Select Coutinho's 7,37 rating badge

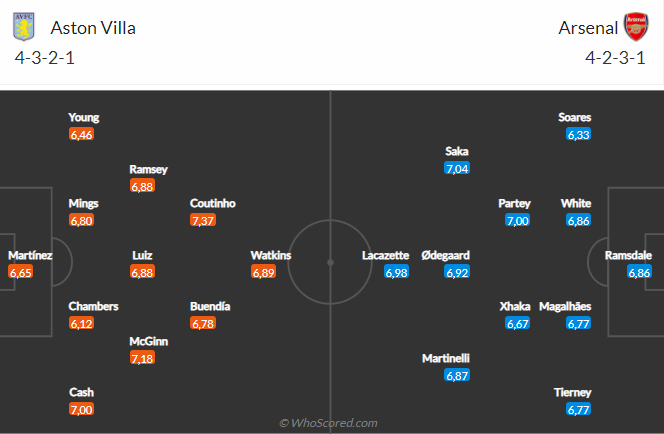(205, 220)
